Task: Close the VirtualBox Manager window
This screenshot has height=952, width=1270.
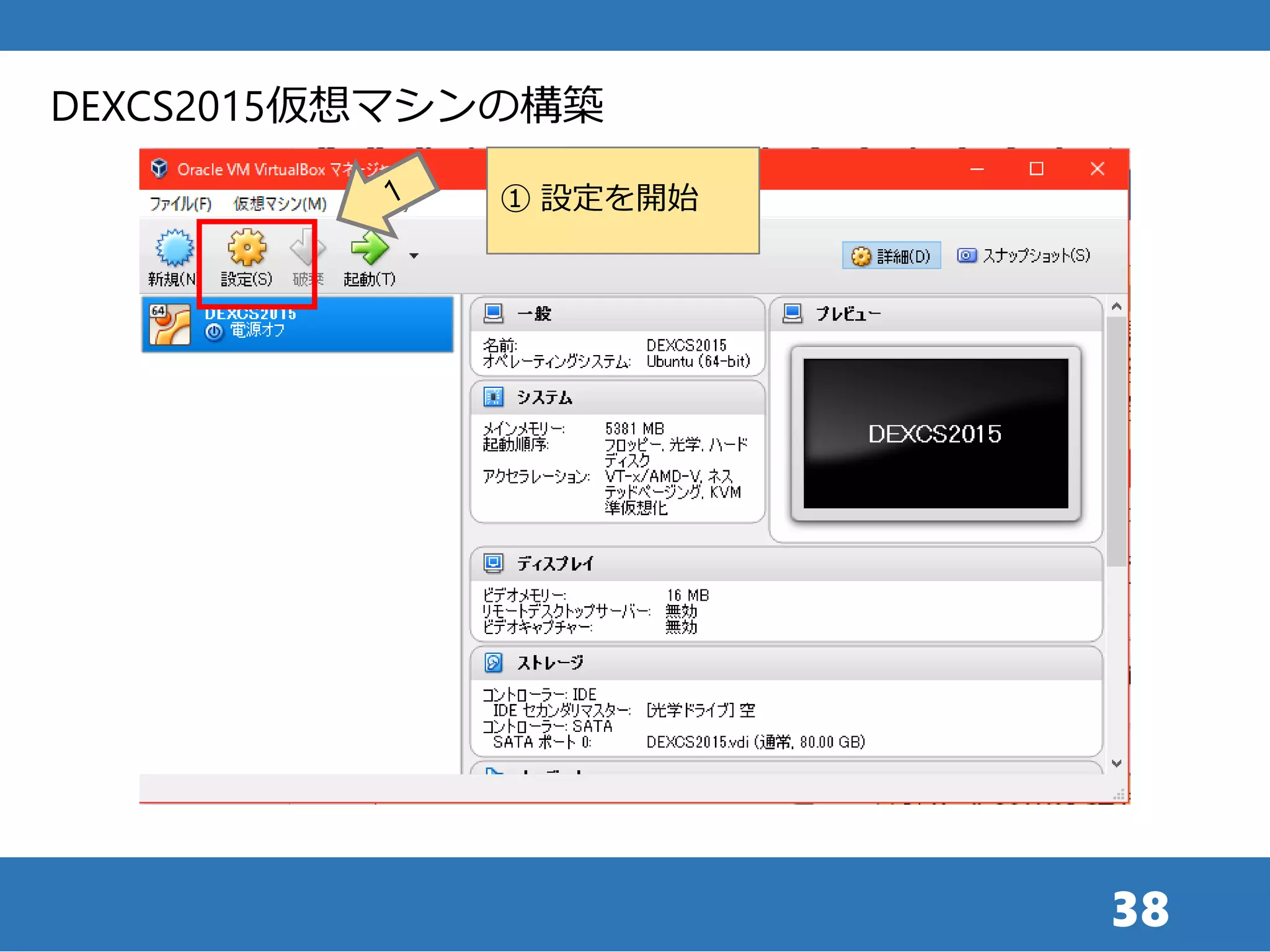Action: [1097, 169]
